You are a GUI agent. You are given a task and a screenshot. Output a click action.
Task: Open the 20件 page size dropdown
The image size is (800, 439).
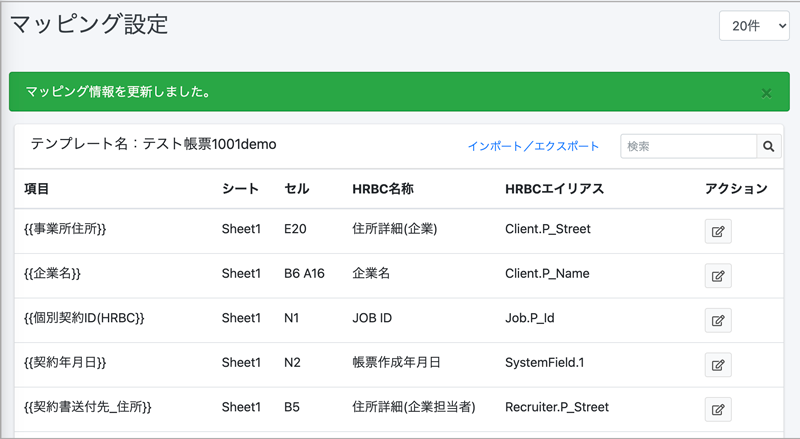tap(754, 27)
